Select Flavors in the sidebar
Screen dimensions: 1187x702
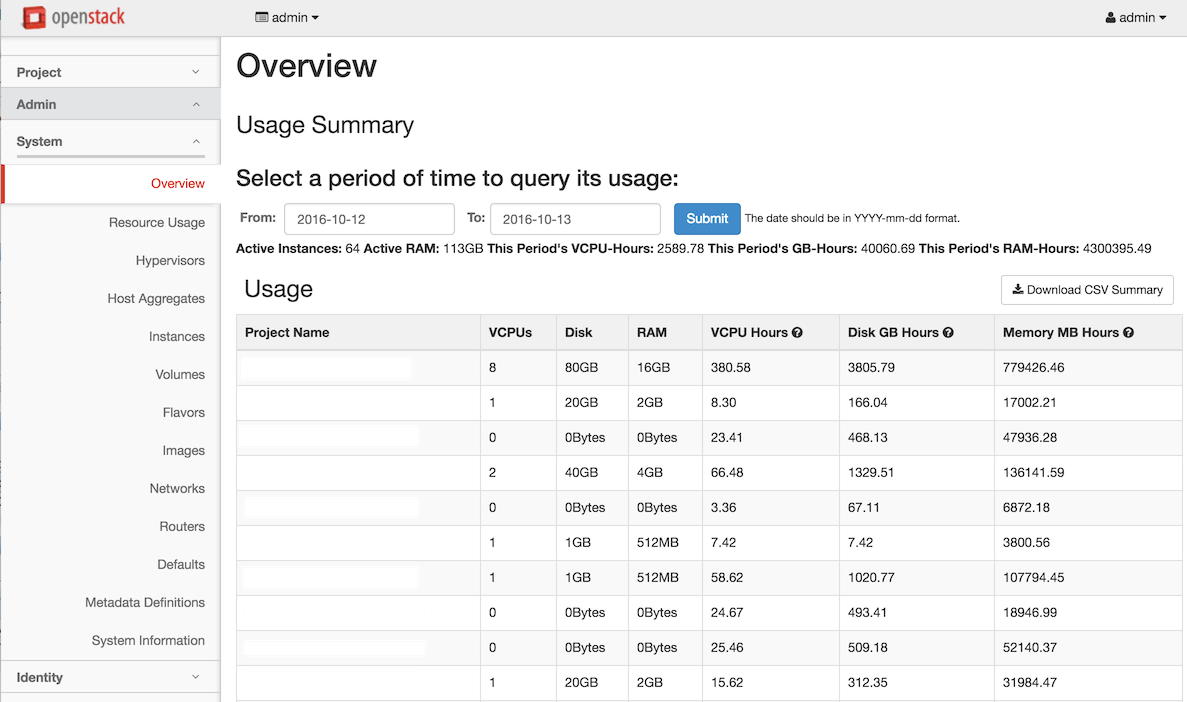(183, 413)
